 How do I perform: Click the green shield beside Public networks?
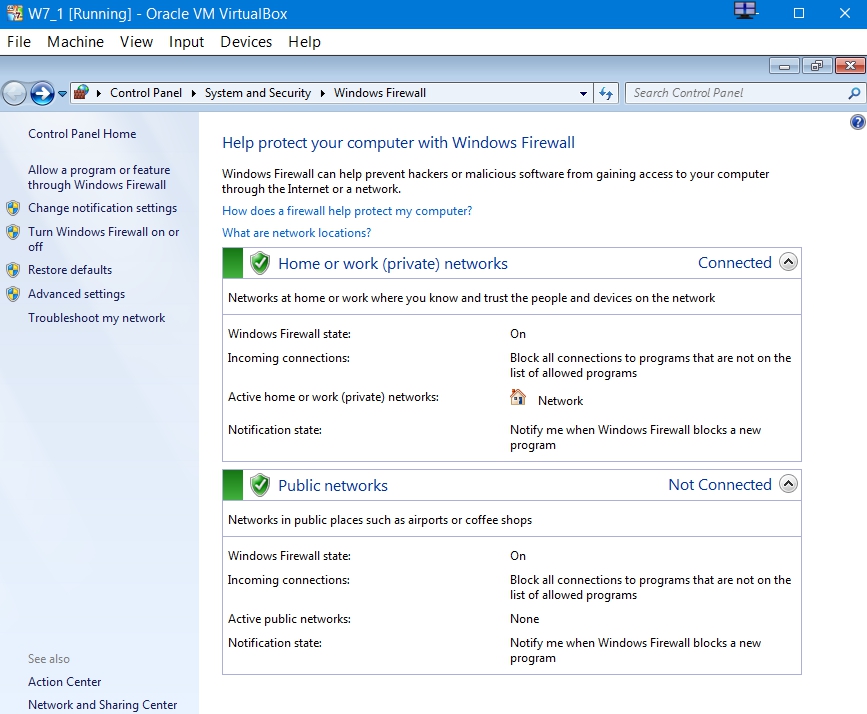(x=259, y=485)
